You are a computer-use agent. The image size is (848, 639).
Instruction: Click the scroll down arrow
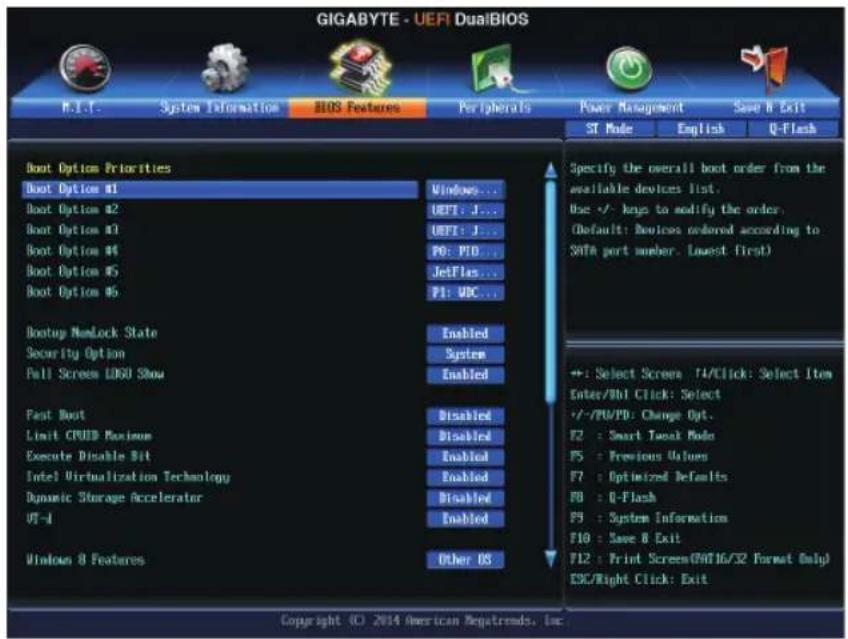coord(551,558)
